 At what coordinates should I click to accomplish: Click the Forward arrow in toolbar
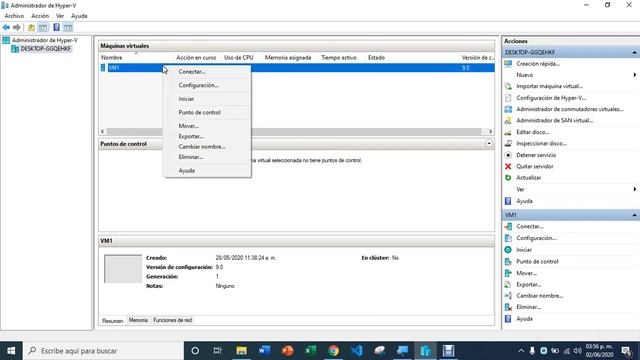coord(17,27)
